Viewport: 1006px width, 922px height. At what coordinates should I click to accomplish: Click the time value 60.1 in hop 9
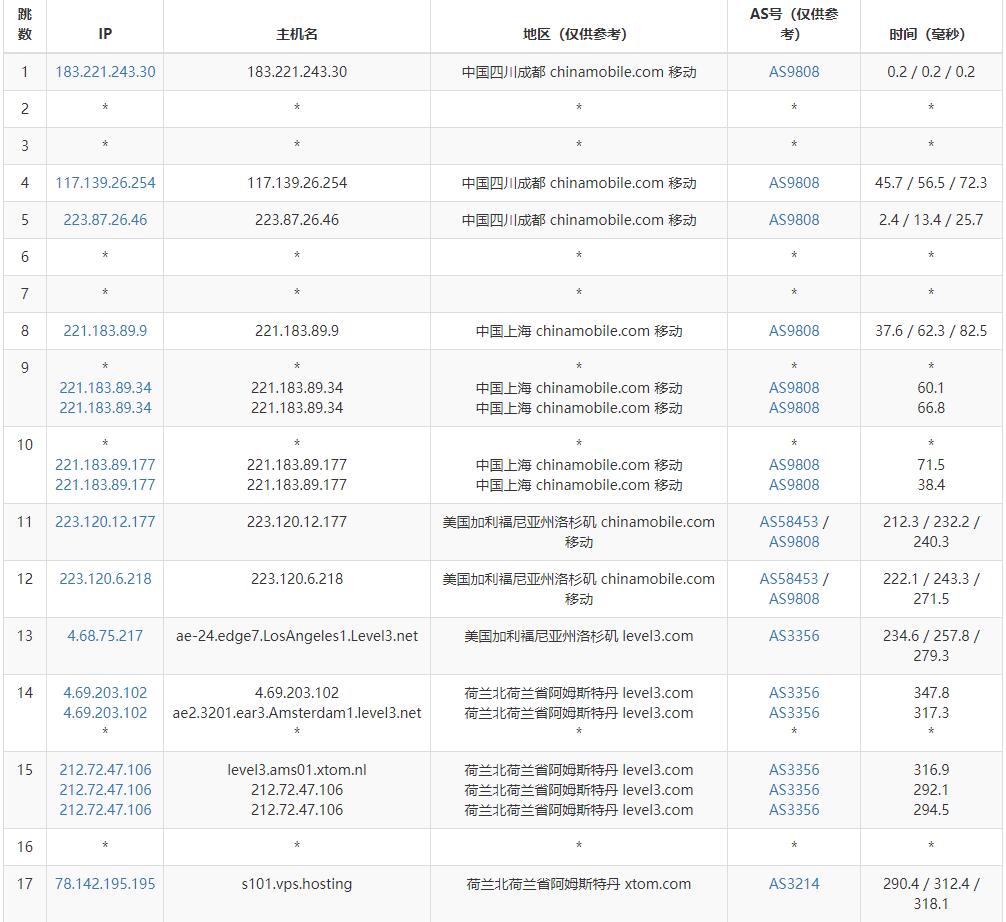(x=931, y=388)
